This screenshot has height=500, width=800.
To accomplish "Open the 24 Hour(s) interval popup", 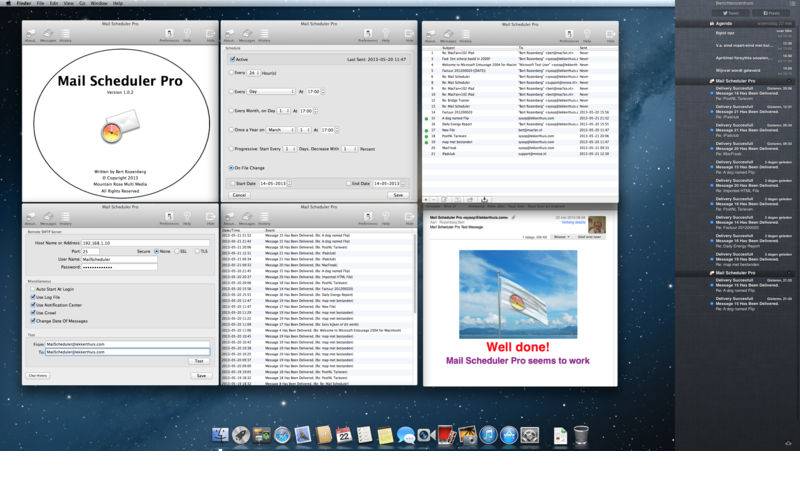I will [x=254, y=73].
